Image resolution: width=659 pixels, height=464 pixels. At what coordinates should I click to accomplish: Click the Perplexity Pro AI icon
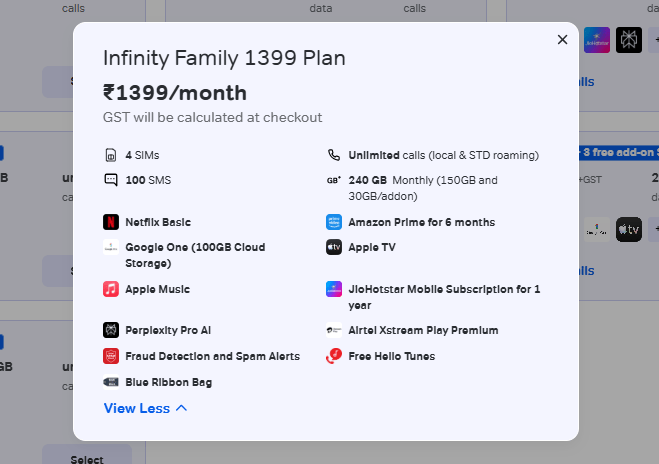(x=111, y=330)
